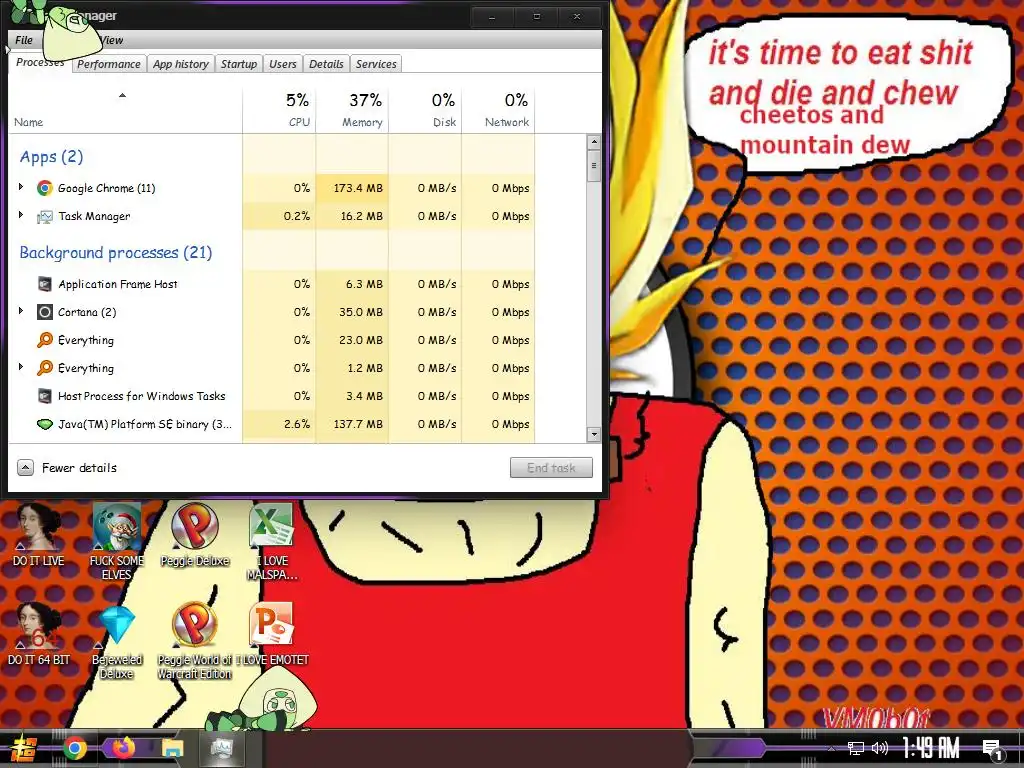1024x768 pixels.
Task: Select the Host Process for Windows Tasks row
Action: 272,396
